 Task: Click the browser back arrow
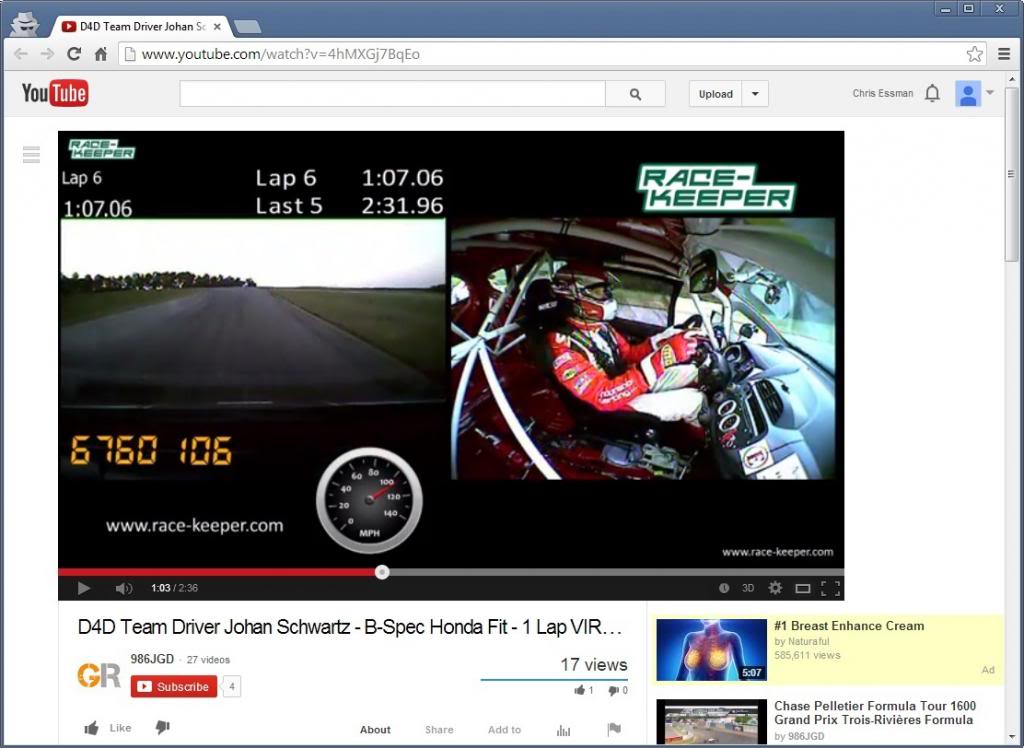tap(20, 54)
